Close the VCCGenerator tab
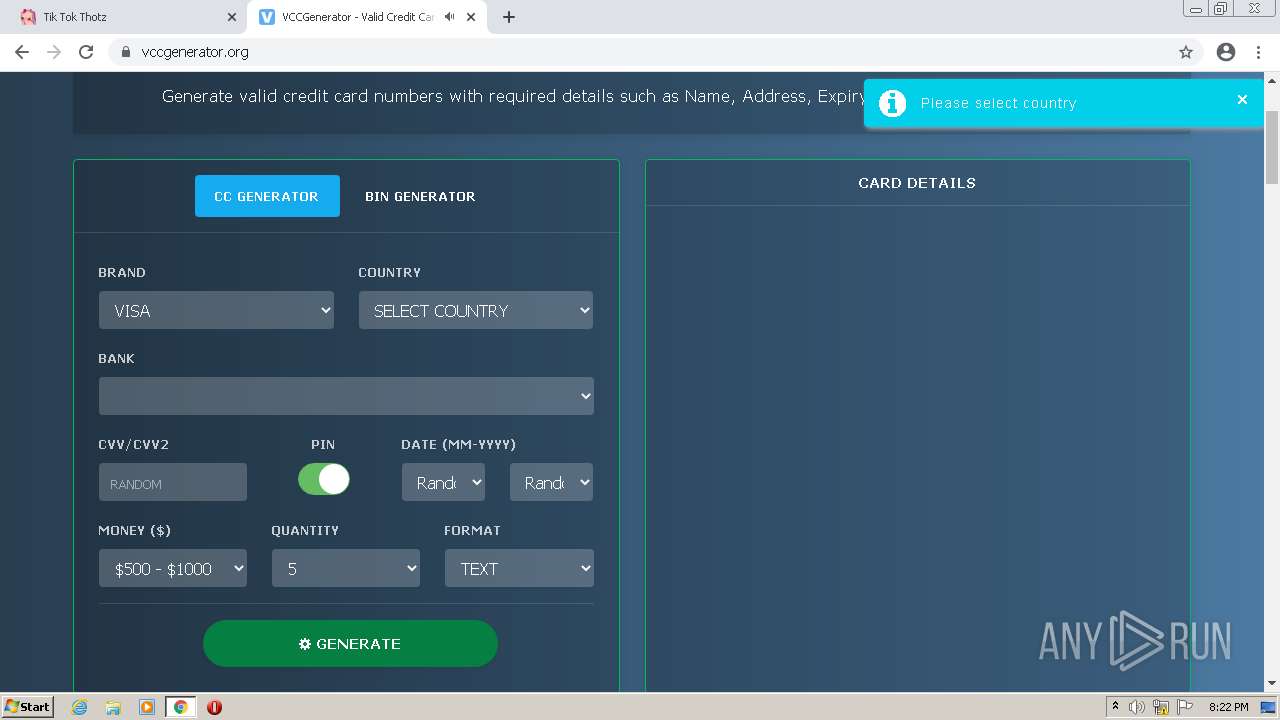The image size is (1280, 720). [471, 17]
